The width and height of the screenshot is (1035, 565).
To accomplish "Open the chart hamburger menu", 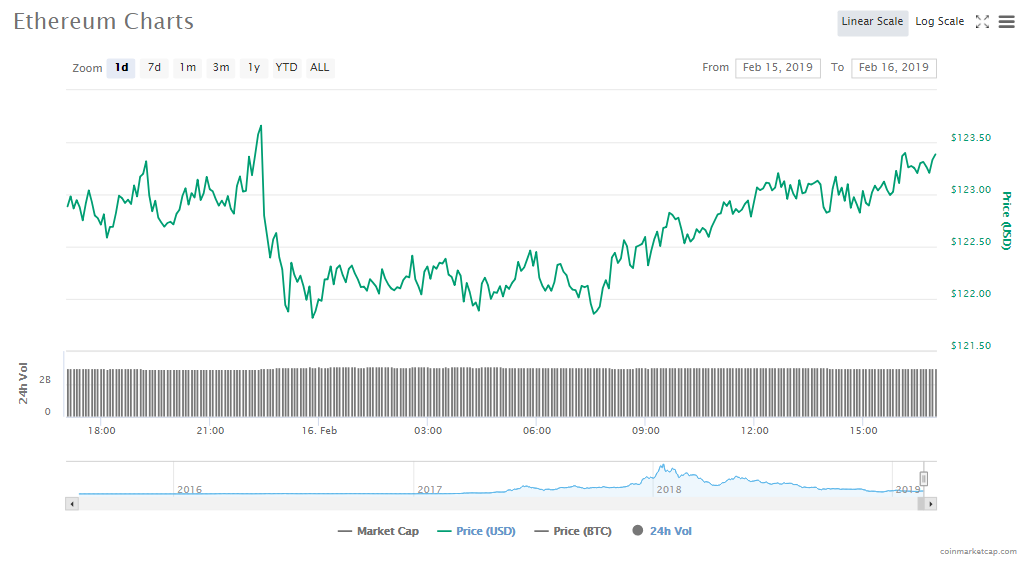I will (1006, 22).
